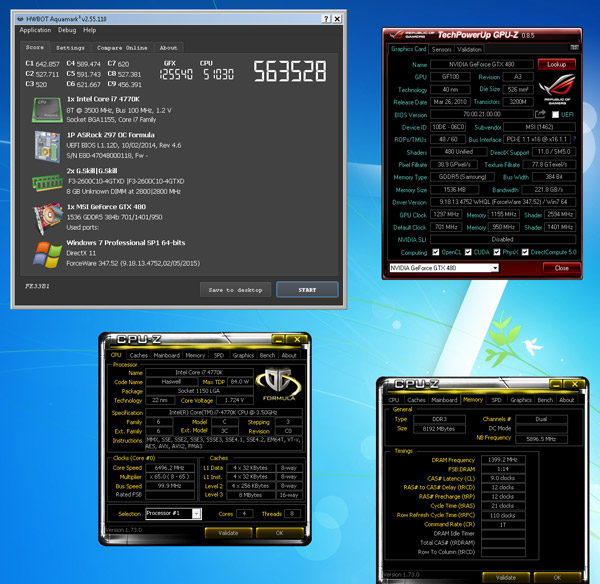Screen dimensions: 600x584
Task: Minimize the CPU-Z memory window
Action: click(x=557, y=384)
